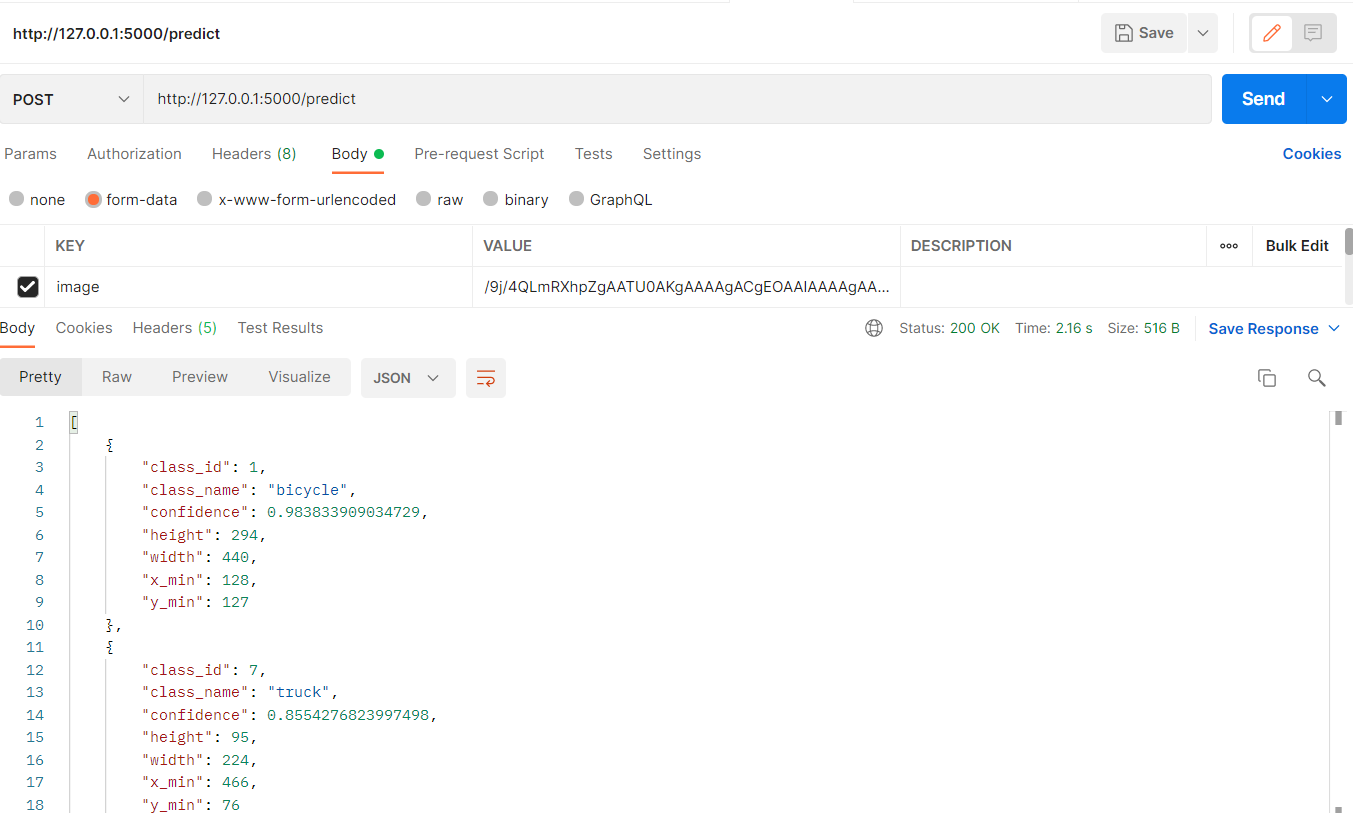Click the request URL input field

coord(677,99)
